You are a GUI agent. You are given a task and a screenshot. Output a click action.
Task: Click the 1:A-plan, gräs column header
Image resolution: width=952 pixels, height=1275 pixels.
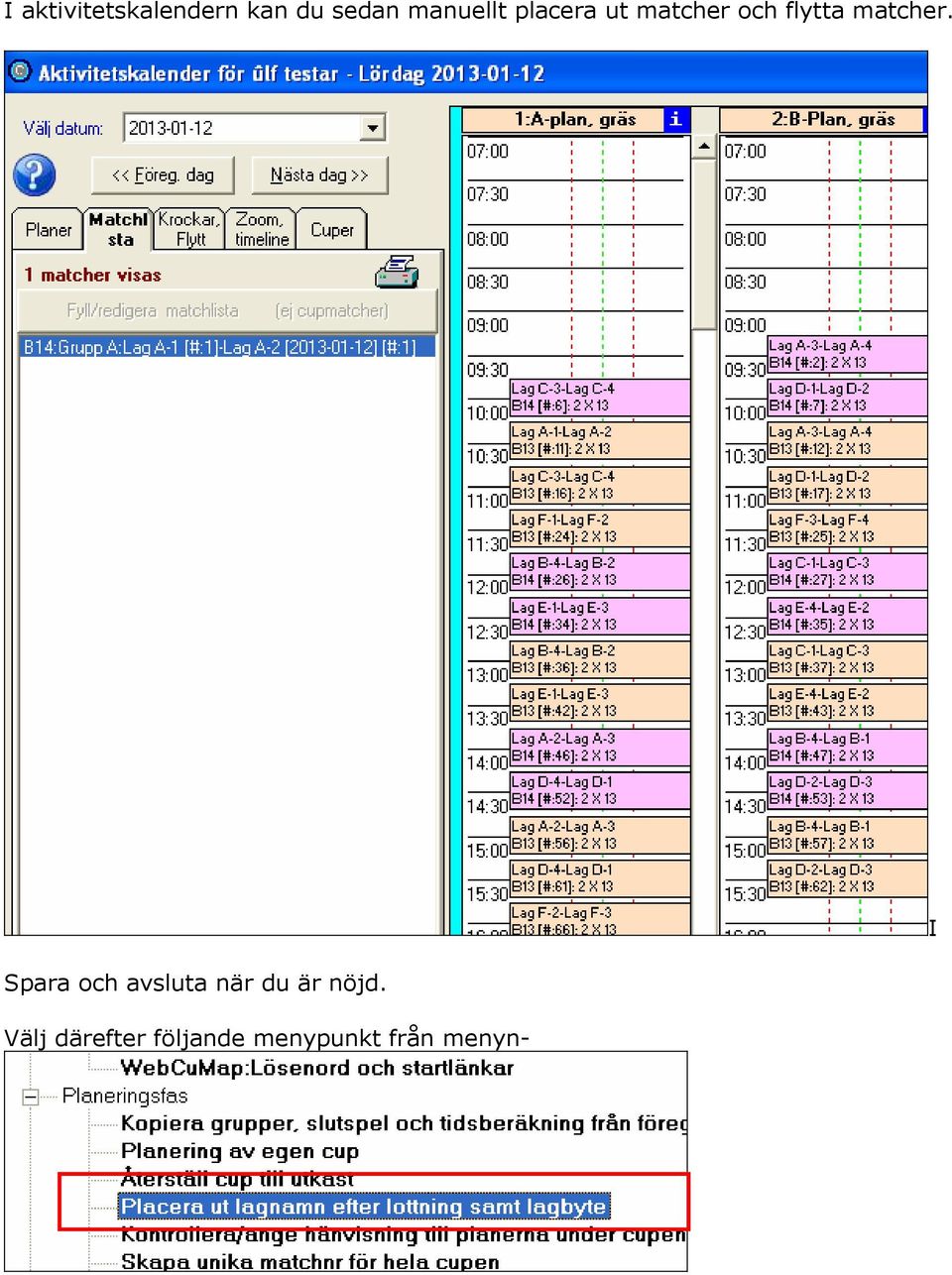(x=563, y=119)
